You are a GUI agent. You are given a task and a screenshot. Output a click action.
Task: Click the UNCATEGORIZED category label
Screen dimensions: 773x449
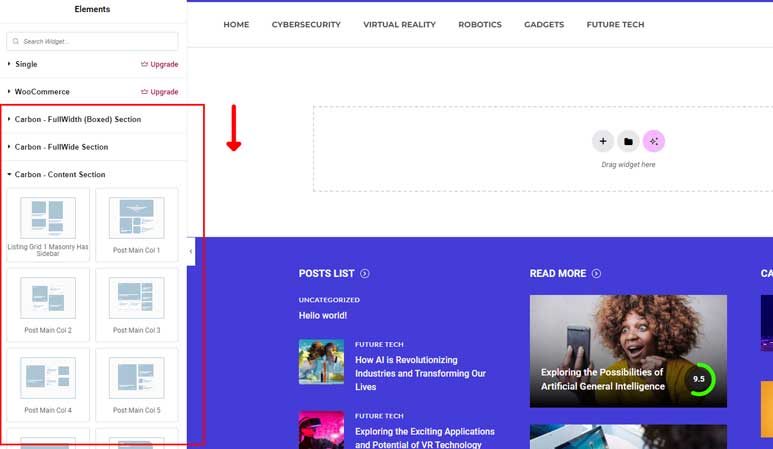click(x=329, y=300)
